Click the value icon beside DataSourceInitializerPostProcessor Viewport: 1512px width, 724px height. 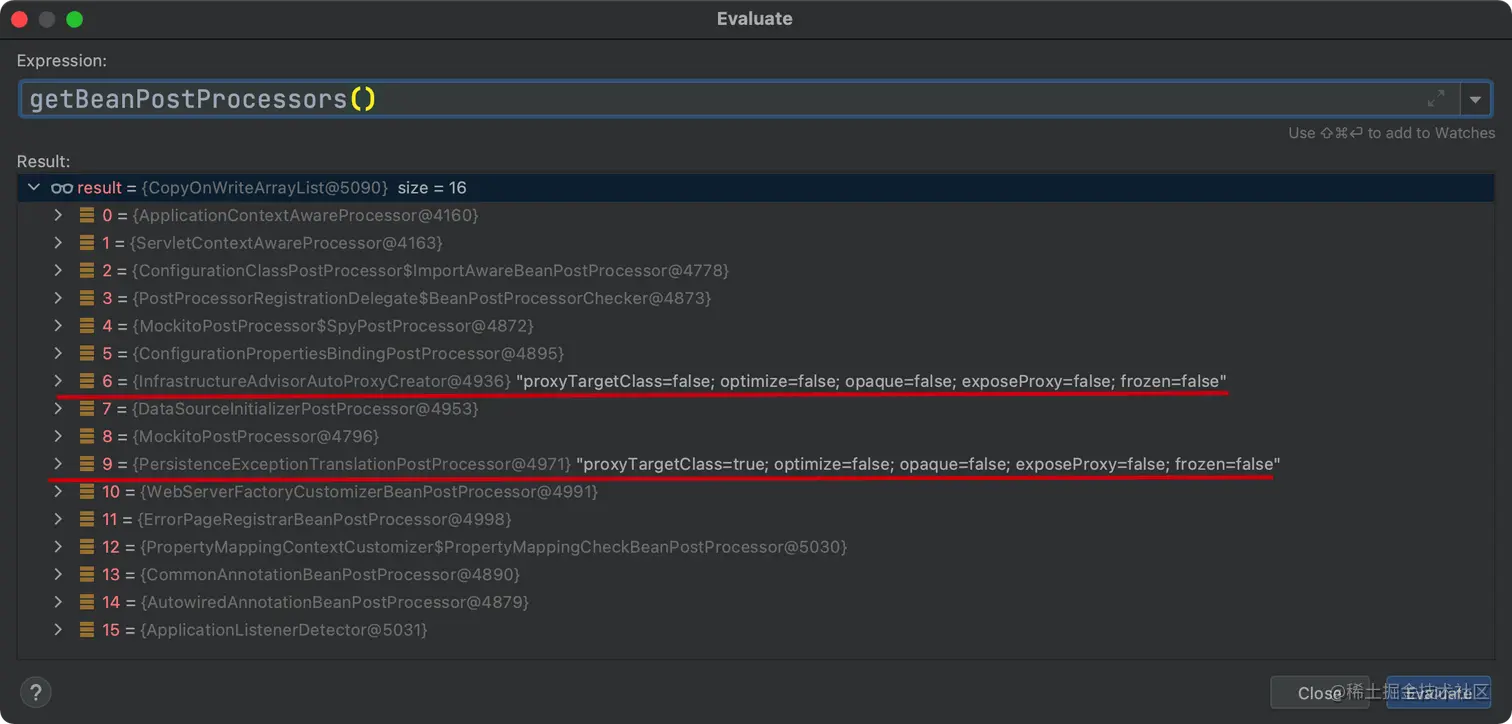click(85, 408)
